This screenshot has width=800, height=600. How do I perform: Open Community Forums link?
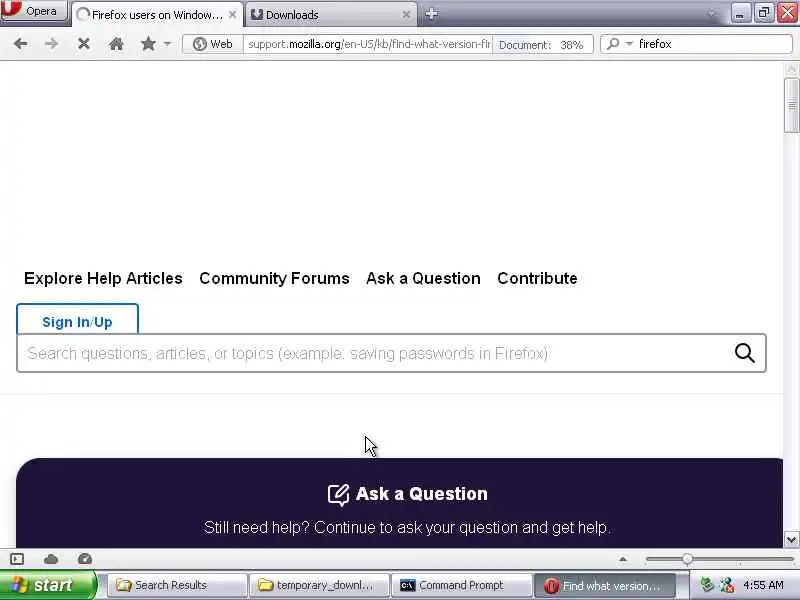(x=274, y=279)
